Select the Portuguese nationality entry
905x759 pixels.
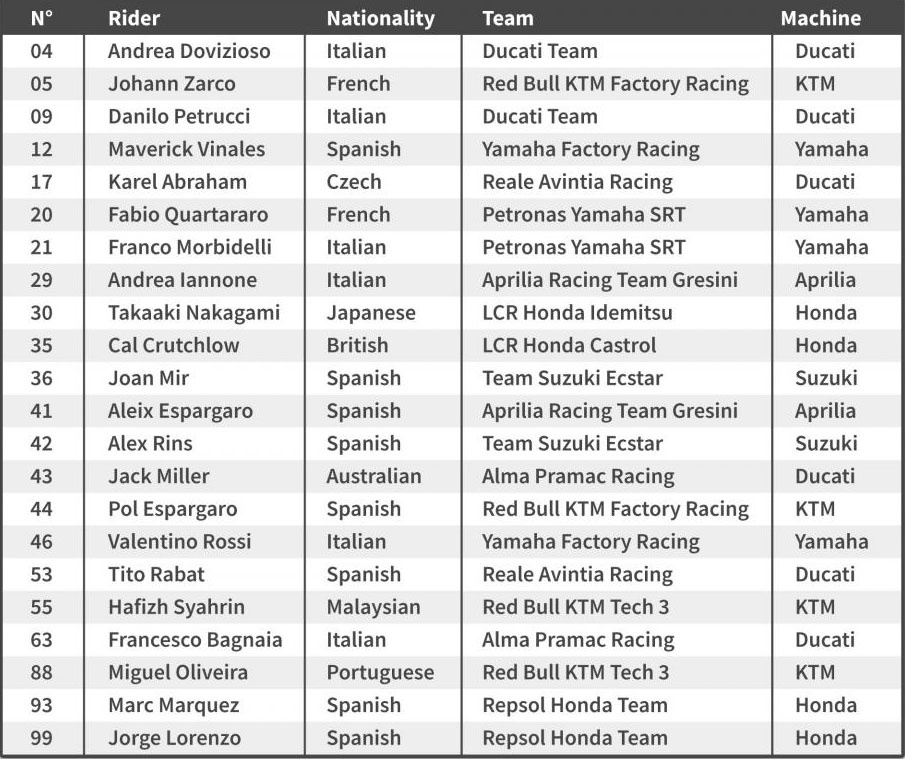380,672
